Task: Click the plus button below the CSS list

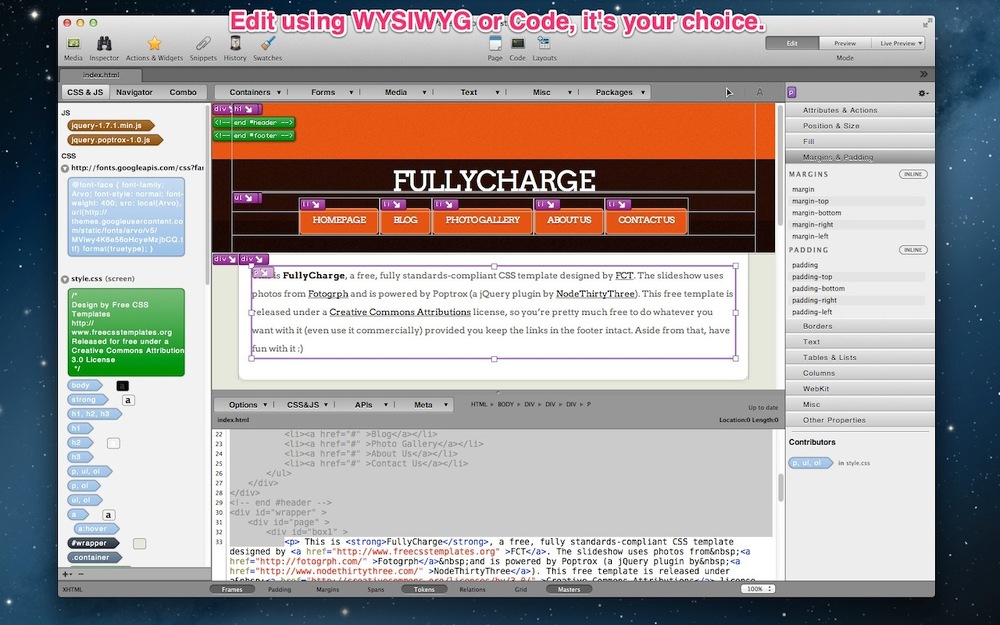Action: tap(66, 574)
